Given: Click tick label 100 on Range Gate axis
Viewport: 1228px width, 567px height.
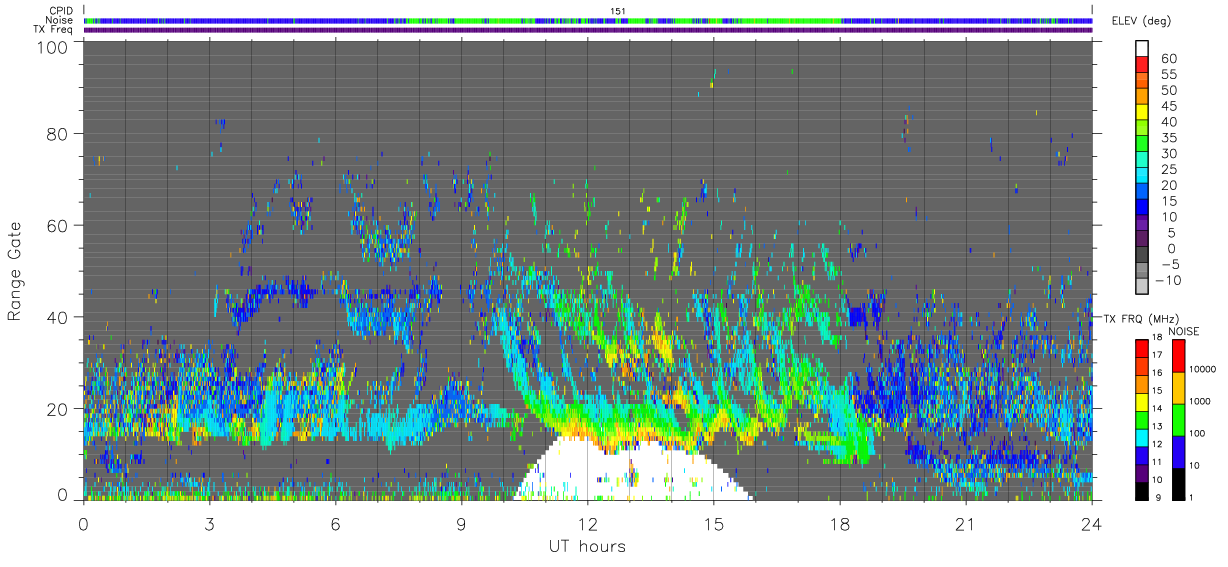Looking at the screenshot, I should coord(53,46).
